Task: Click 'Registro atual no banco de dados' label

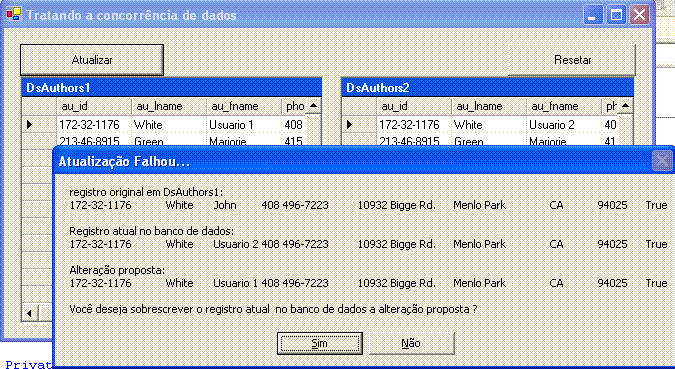Action: point(152,231)
